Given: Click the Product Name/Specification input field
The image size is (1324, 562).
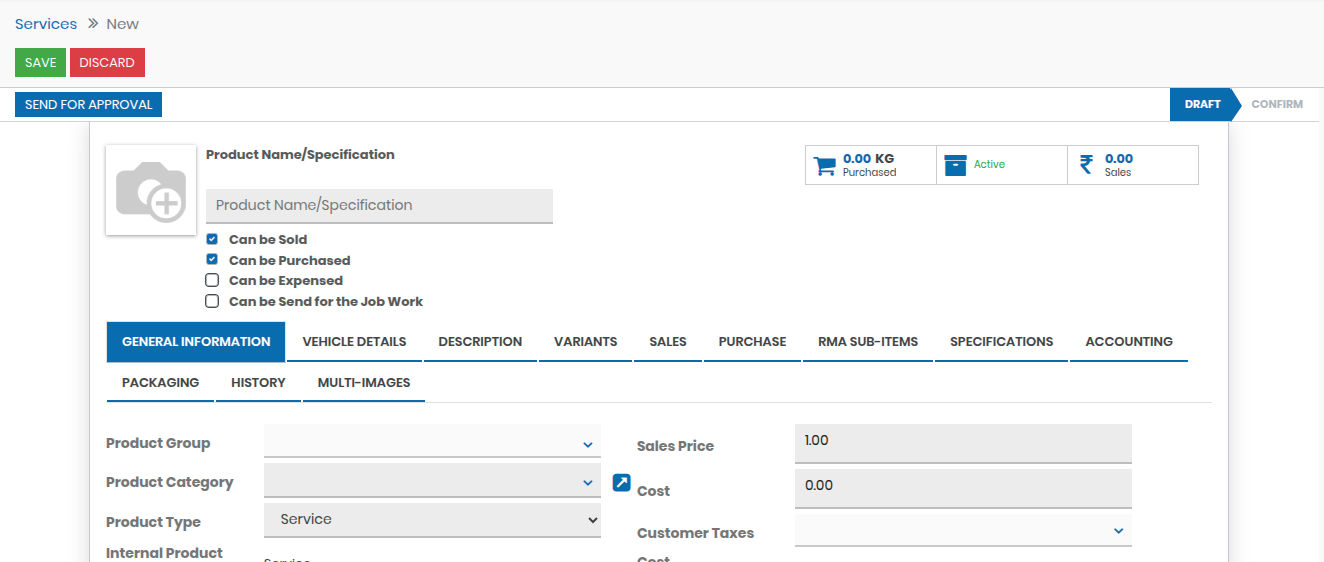Looking at the screenshot, I should coord(379,206).
